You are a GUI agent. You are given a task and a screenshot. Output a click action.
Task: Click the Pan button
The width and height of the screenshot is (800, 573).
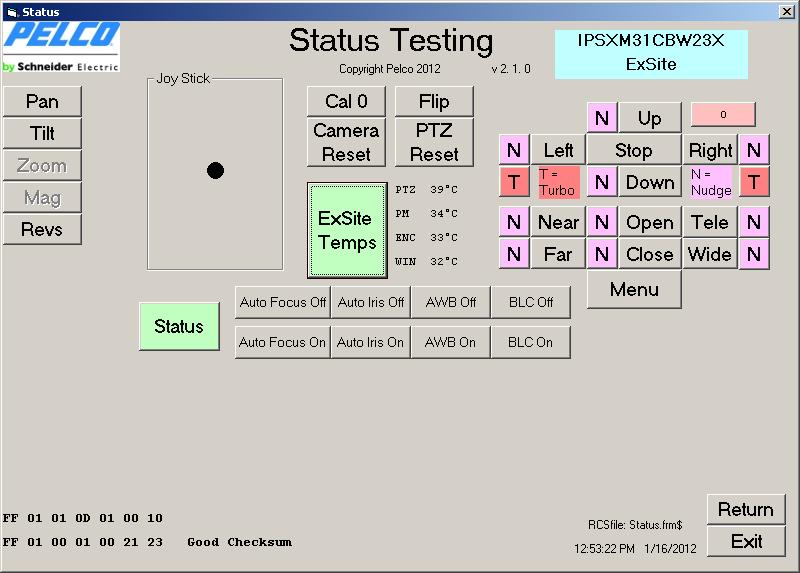click(42, 101)
